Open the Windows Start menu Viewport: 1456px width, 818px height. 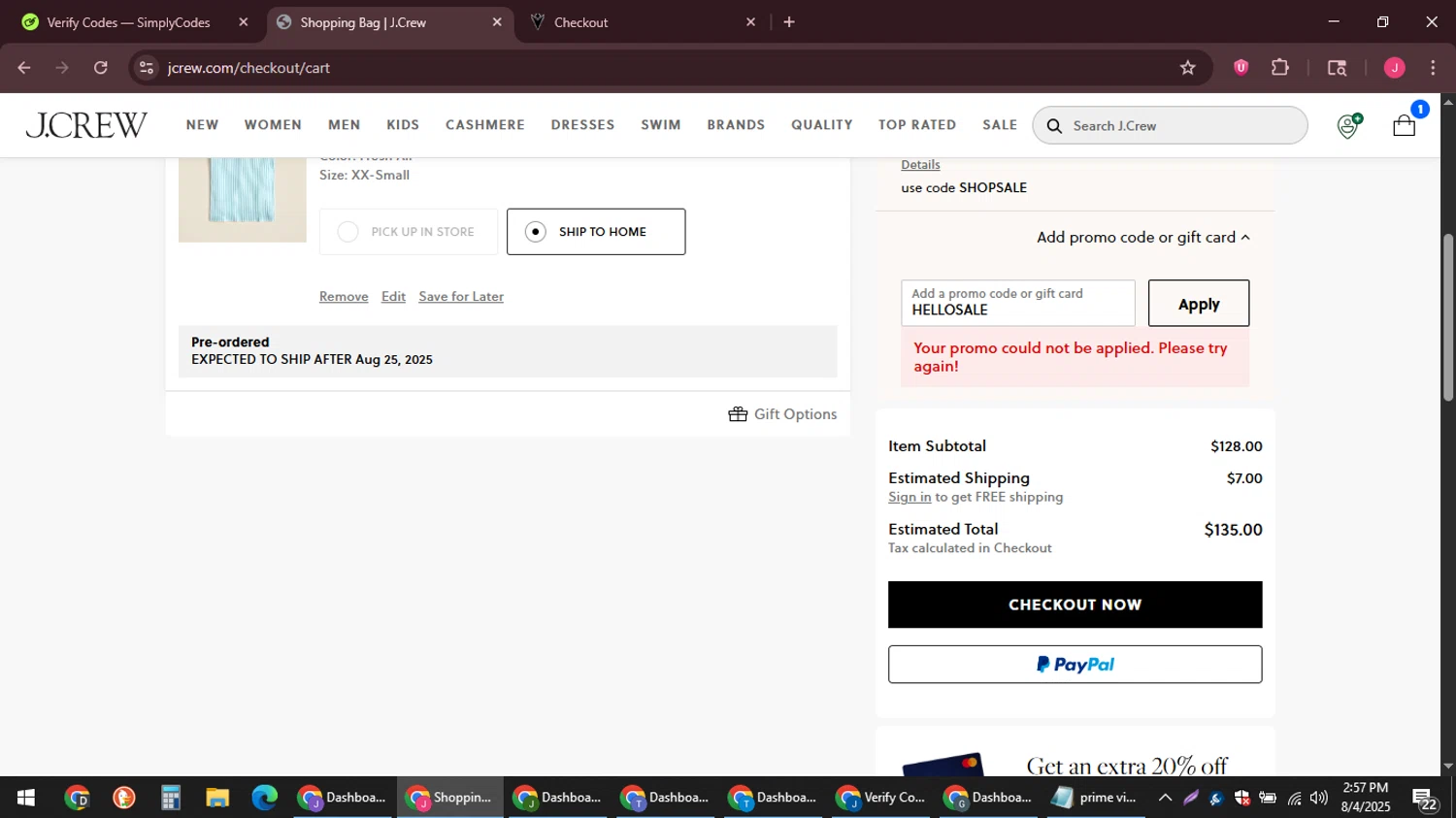coord(26,798)
